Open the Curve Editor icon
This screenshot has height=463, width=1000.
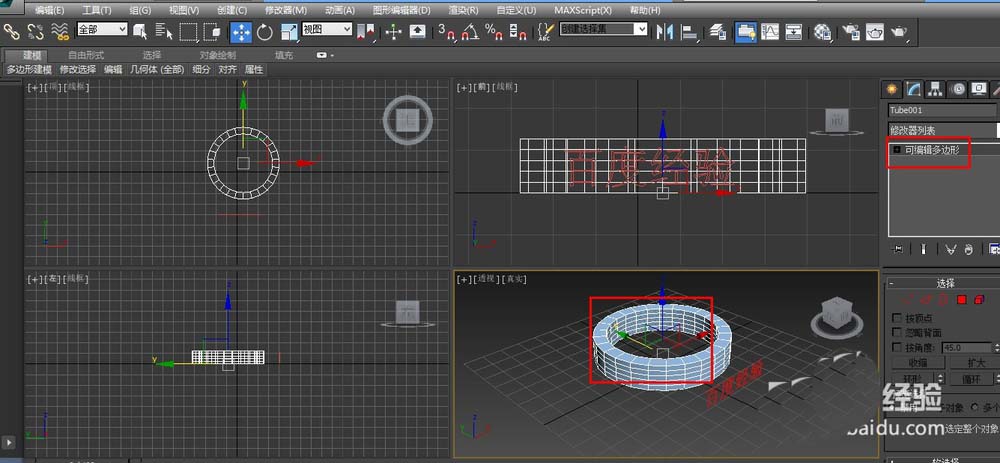[x=770, y=31]
